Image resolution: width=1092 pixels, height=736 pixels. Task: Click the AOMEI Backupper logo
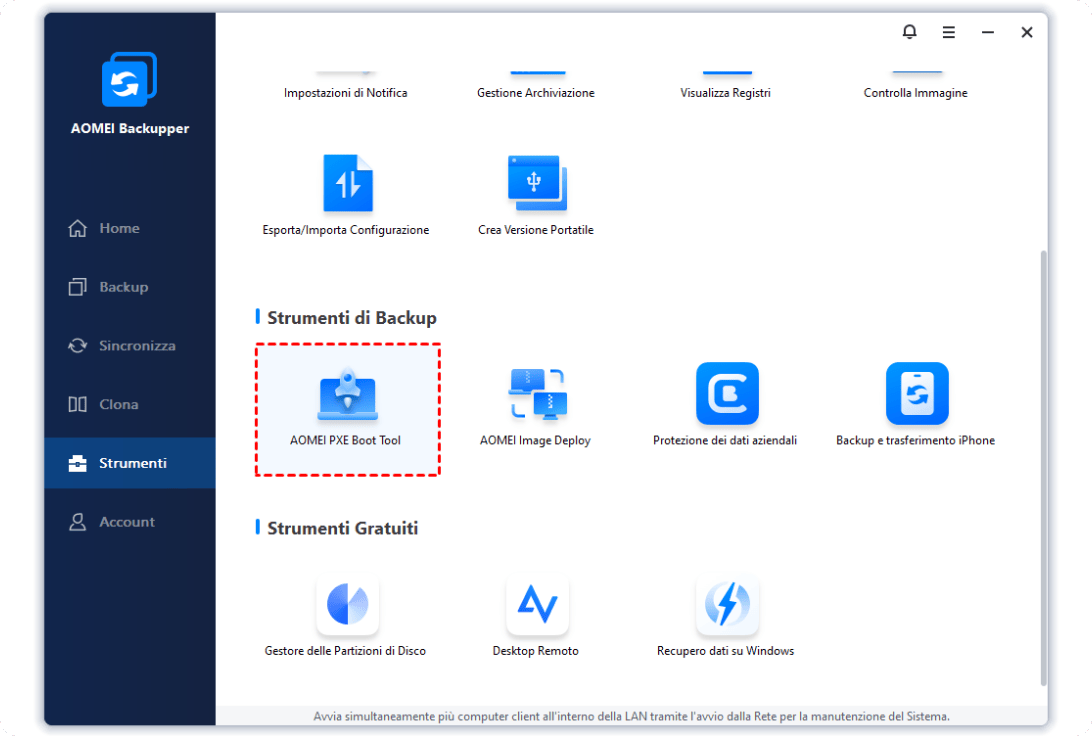pos(130,79)
